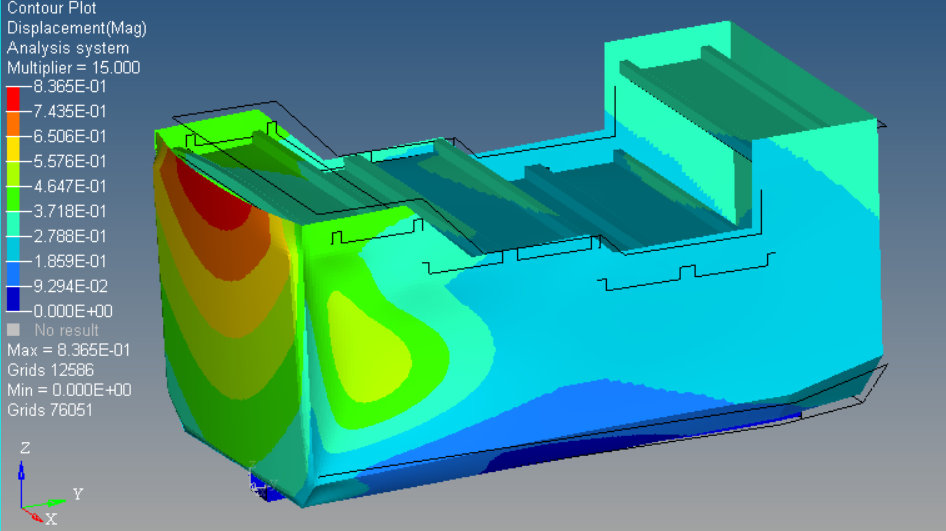The image size is (946, 531).
Task: Click the Displacement(Mag) label
Action: point(77,28)
